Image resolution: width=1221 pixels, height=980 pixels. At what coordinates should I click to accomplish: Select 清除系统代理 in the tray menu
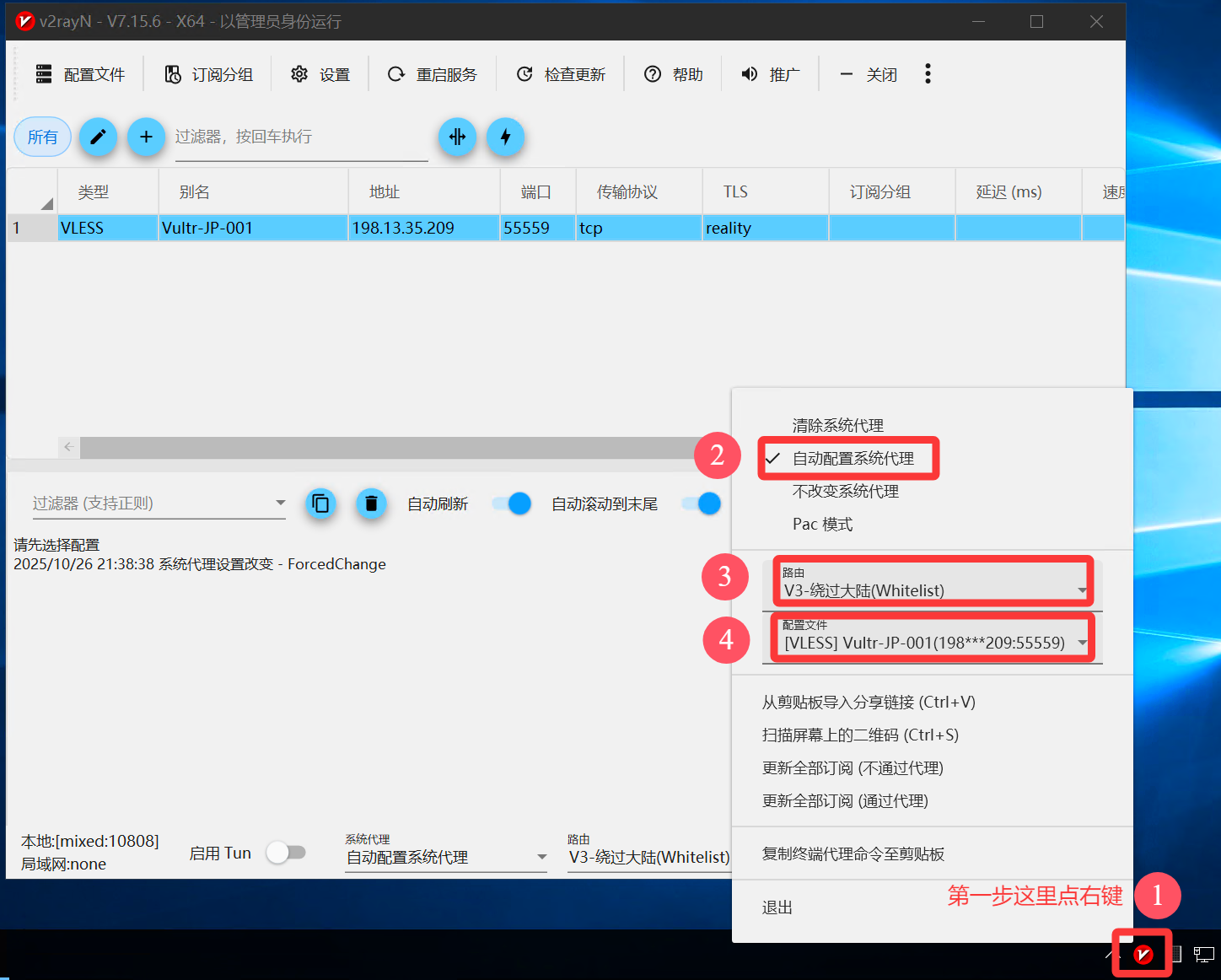coord(837,425)
